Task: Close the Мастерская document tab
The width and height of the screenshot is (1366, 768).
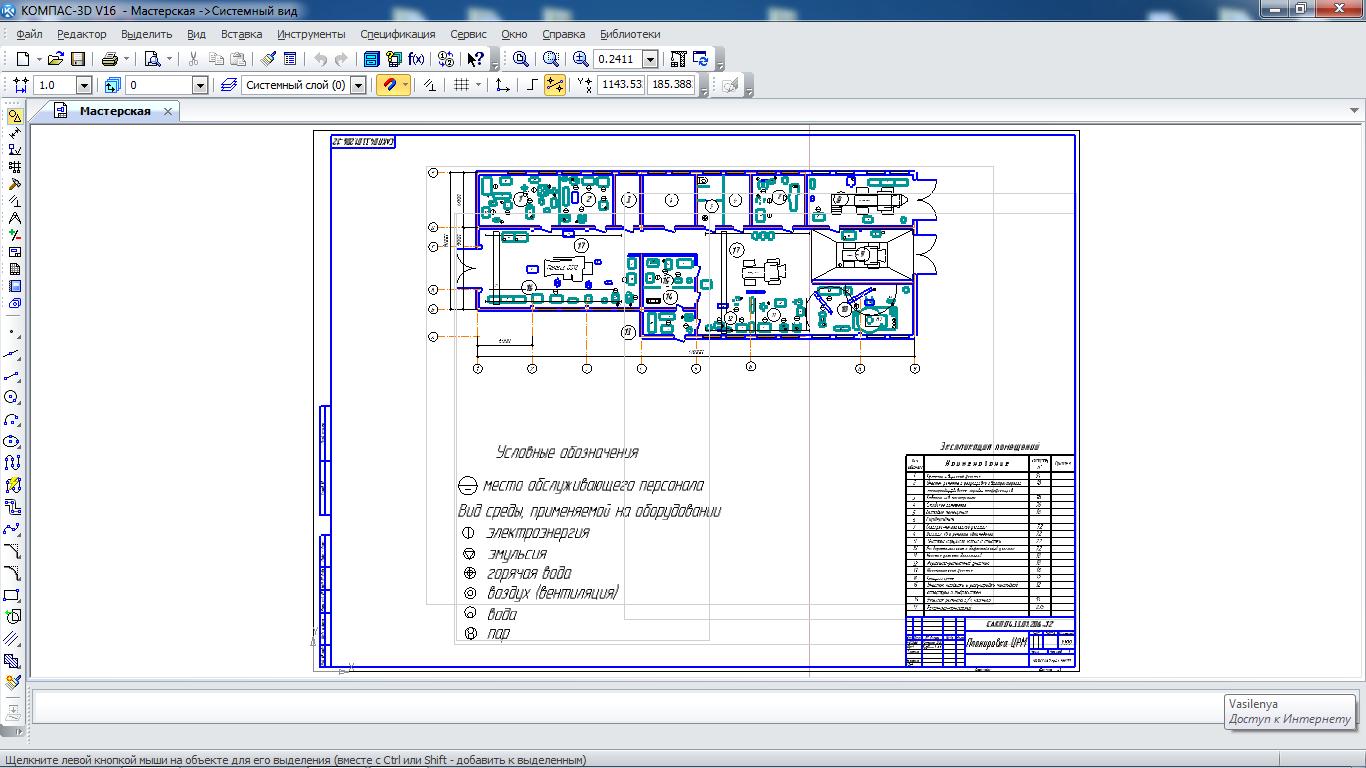Action: click(168, 111)
